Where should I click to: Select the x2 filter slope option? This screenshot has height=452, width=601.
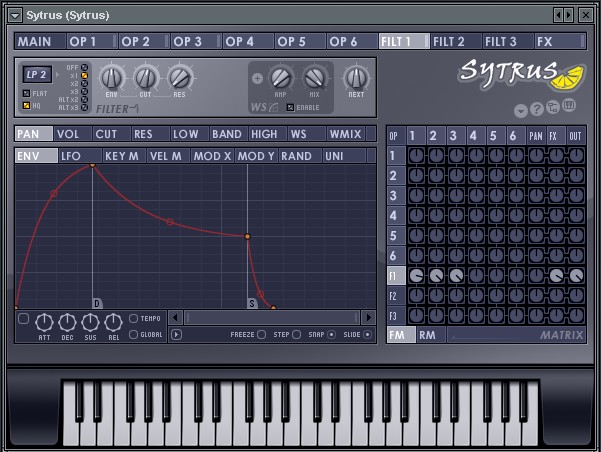(x=84, y=84)
